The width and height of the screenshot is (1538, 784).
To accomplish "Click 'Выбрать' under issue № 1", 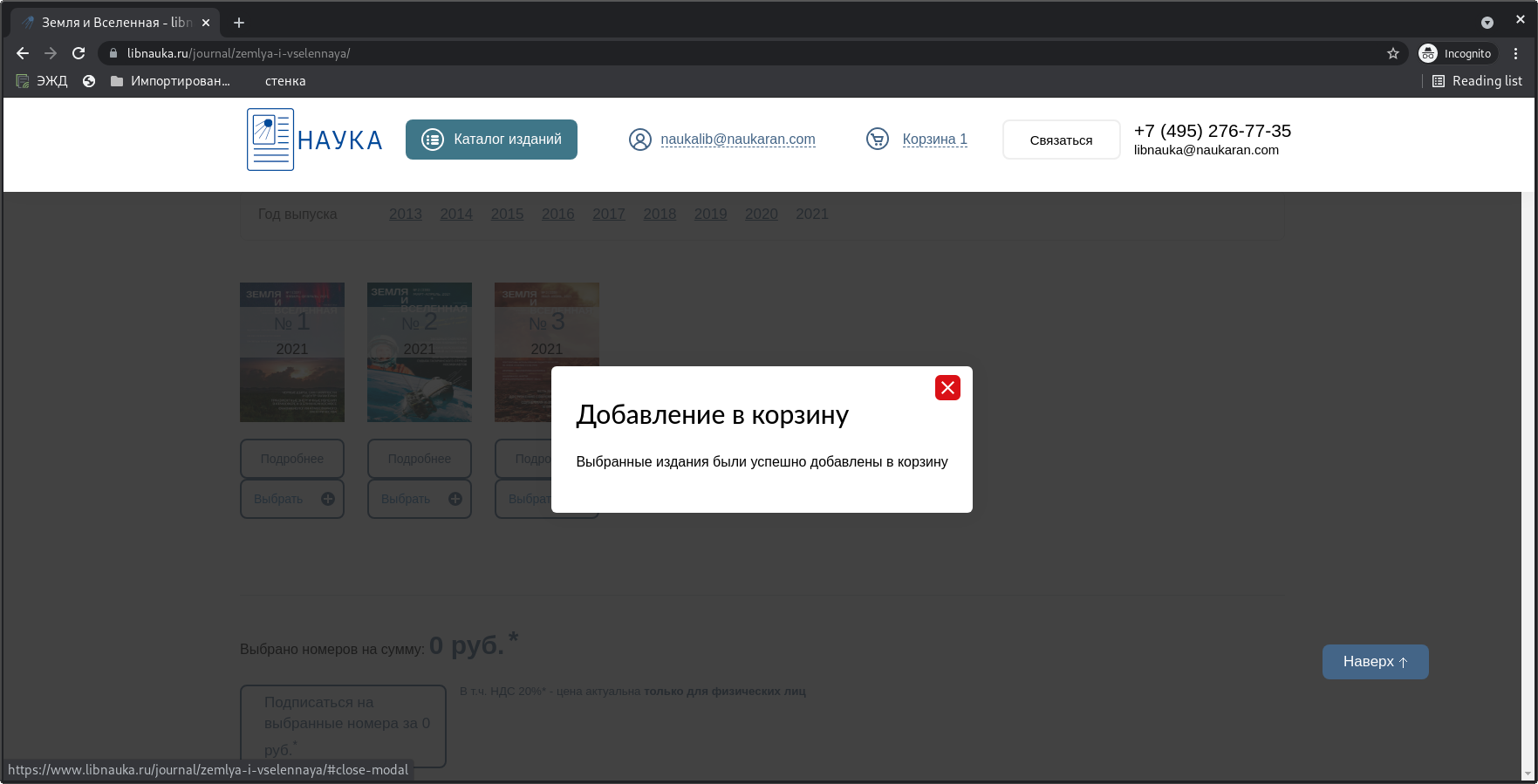I will 292,499.
